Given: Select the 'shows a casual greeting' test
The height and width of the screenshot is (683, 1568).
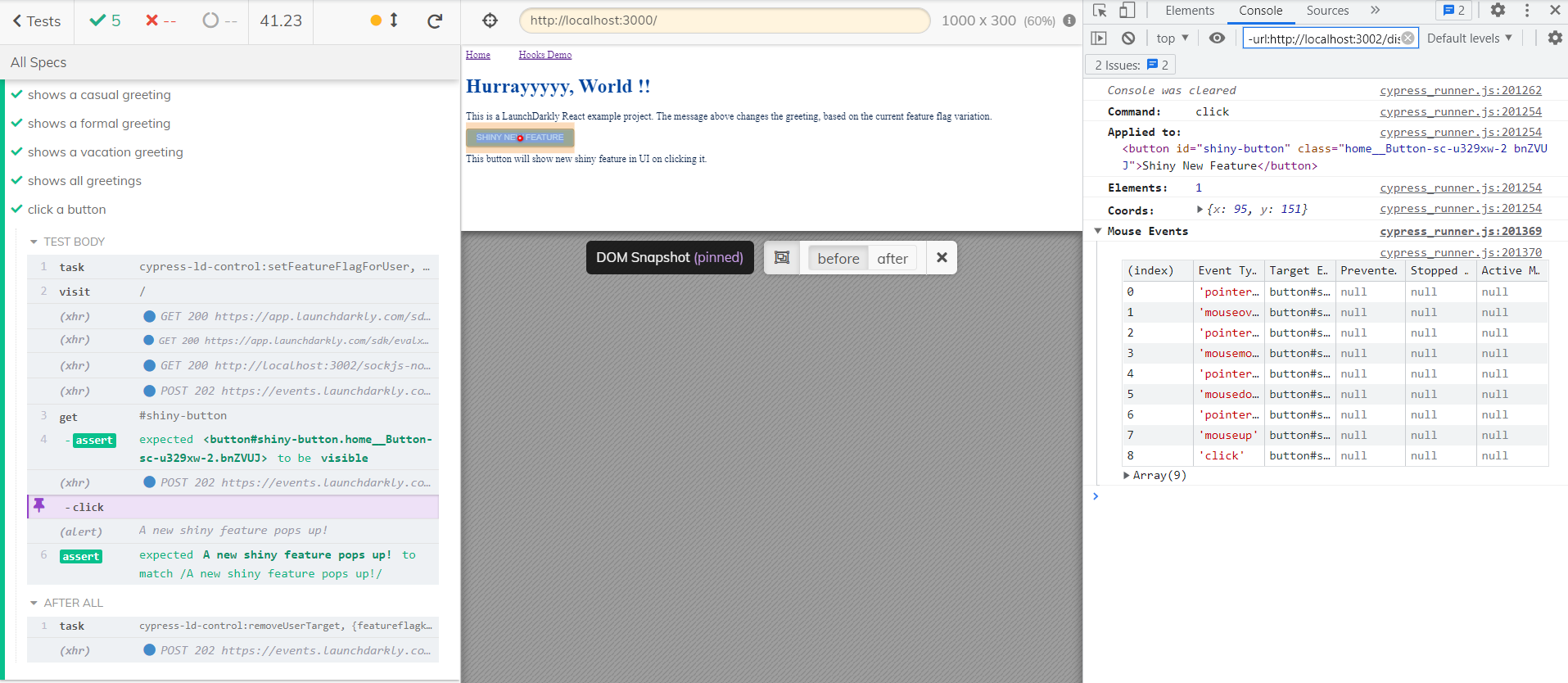Looking at the screenshot, I should click(99, 95).
